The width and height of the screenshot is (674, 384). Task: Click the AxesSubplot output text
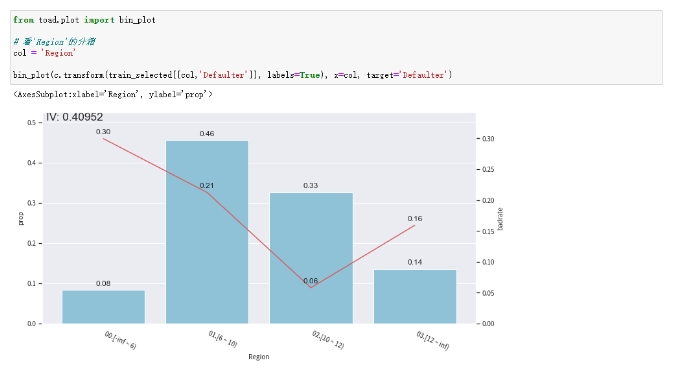[113, 94]
